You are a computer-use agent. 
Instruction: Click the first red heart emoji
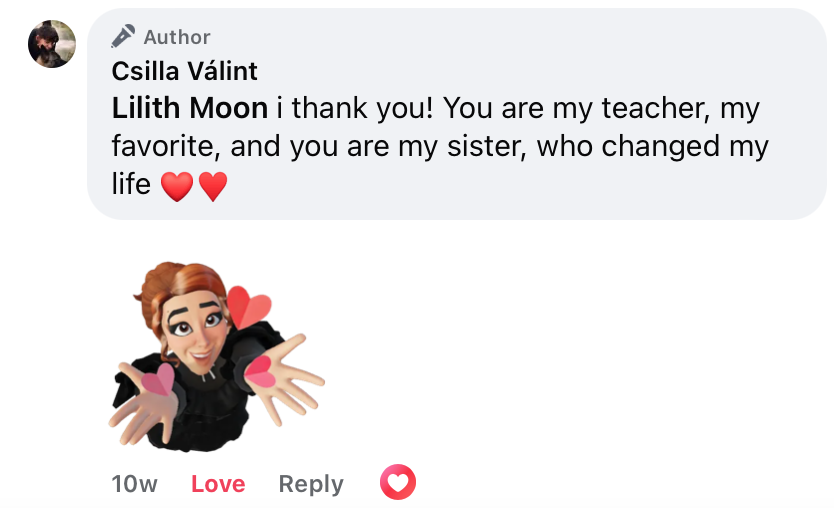[x=176, y=186]
